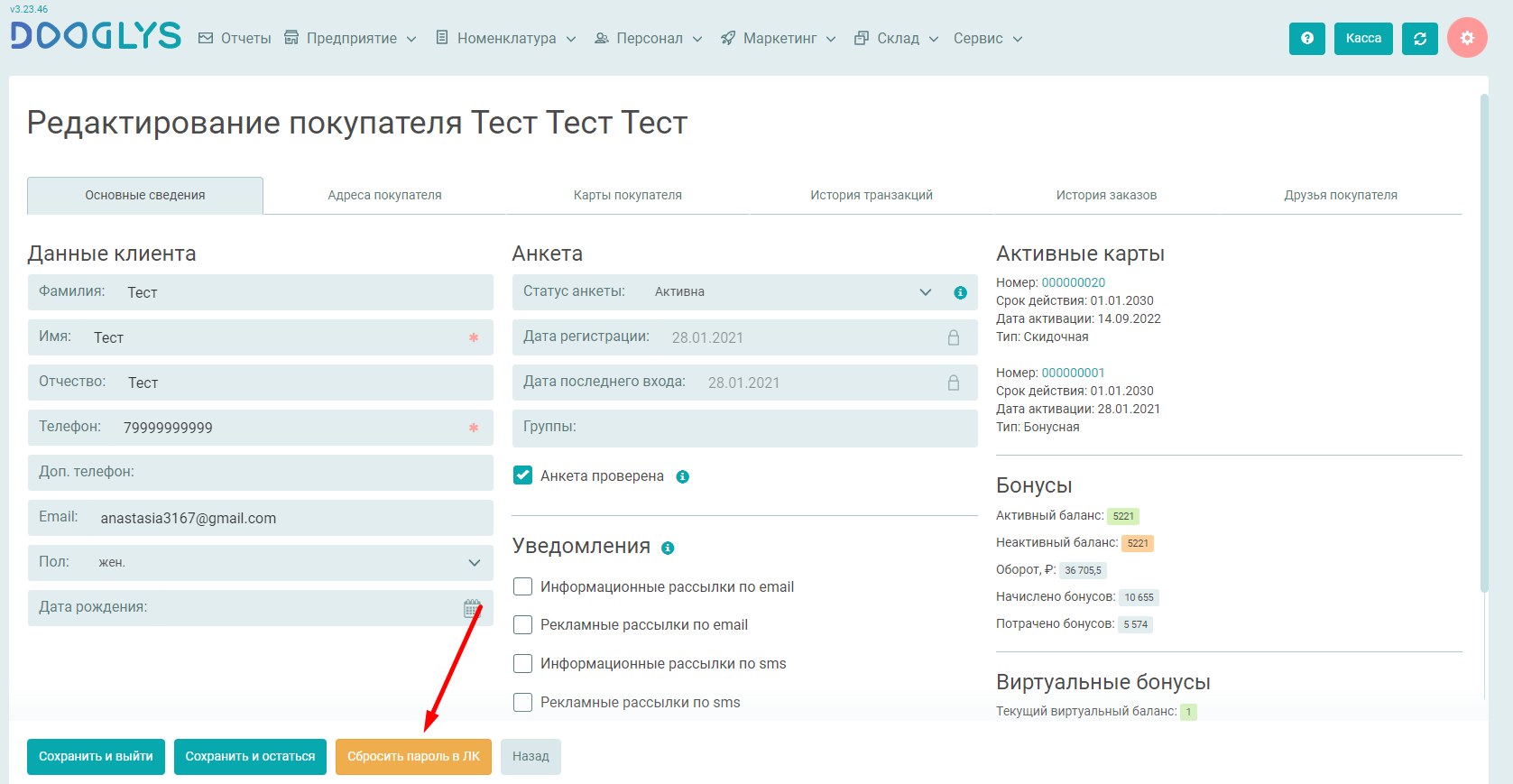Expand the Предприятие menu
The image size is (1513, 784).
point(351,38)
